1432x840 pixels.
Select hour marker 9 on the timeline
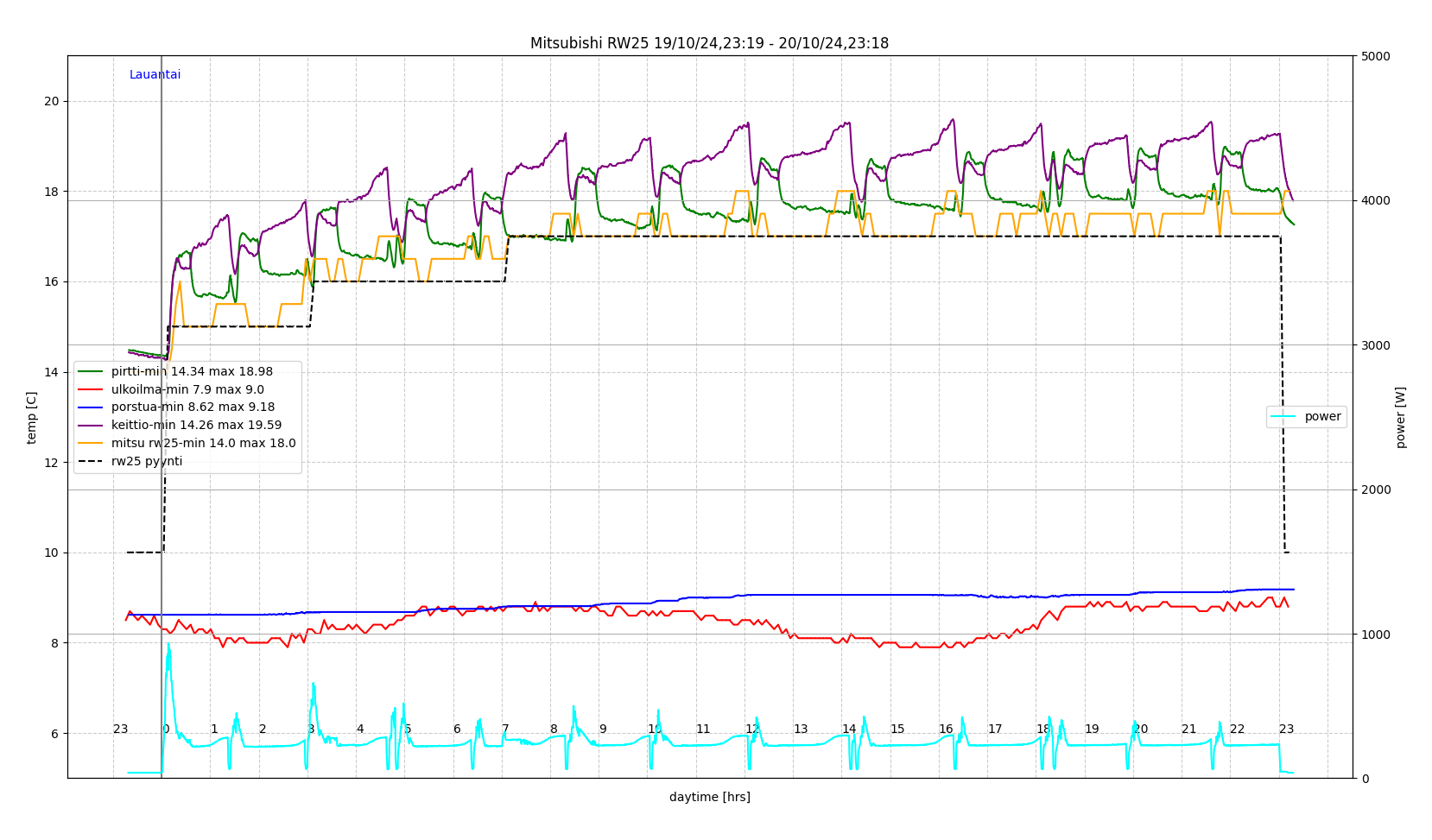tap(603, 729)
